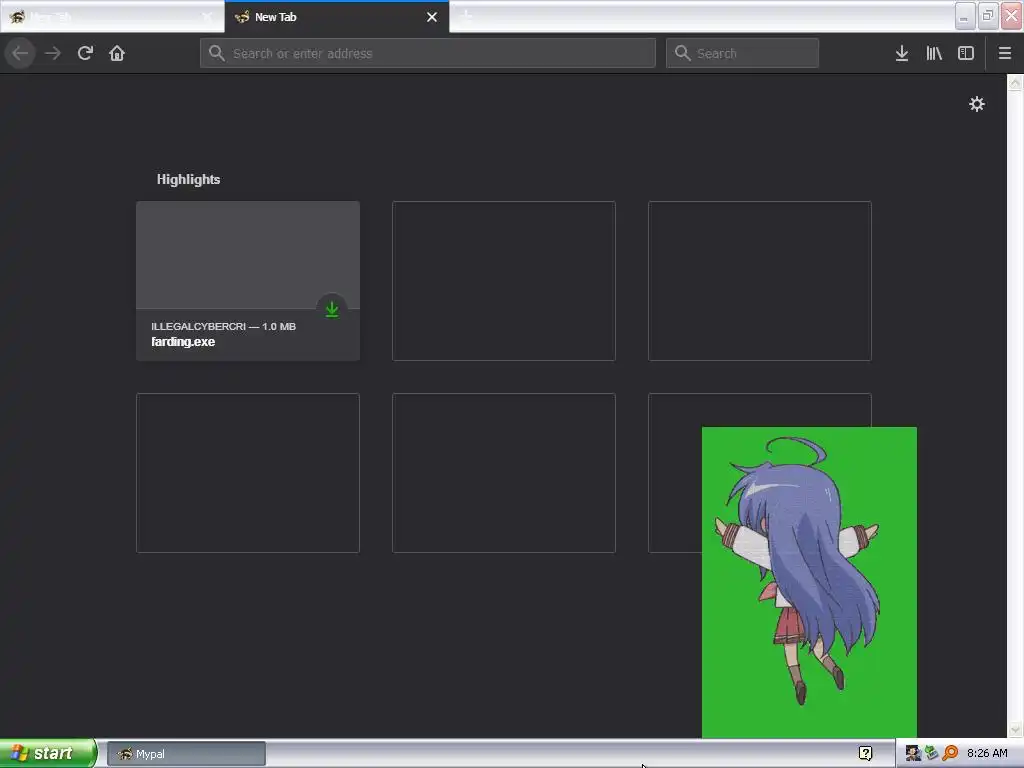Open the home page icon

click(x=117, y=53)
